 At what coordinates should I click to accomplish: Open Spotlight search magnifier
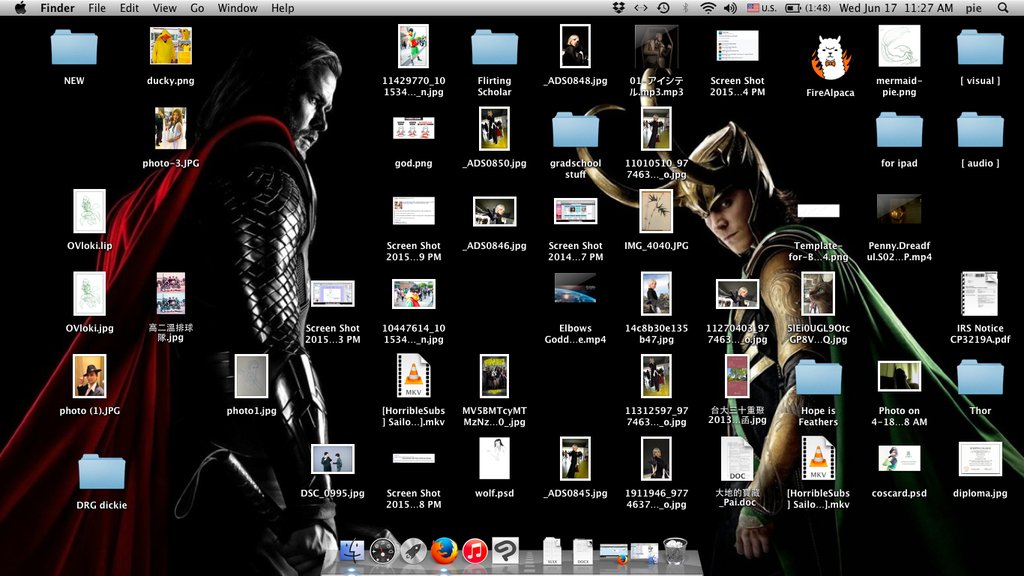pyautogui.click(x=1003, y=8)
